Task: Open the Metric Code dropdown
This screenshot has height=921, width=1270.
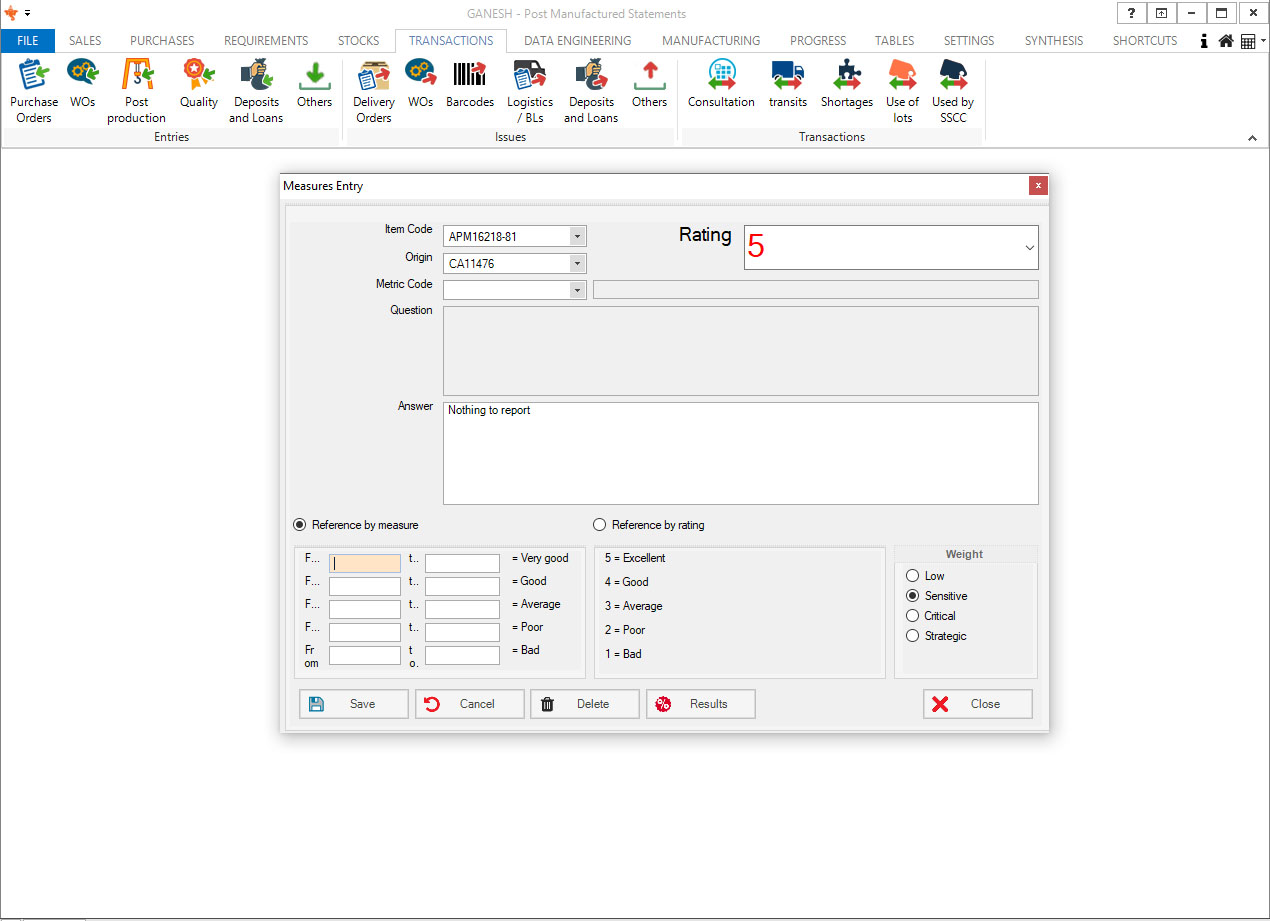Action: click(x=577, y=290)
